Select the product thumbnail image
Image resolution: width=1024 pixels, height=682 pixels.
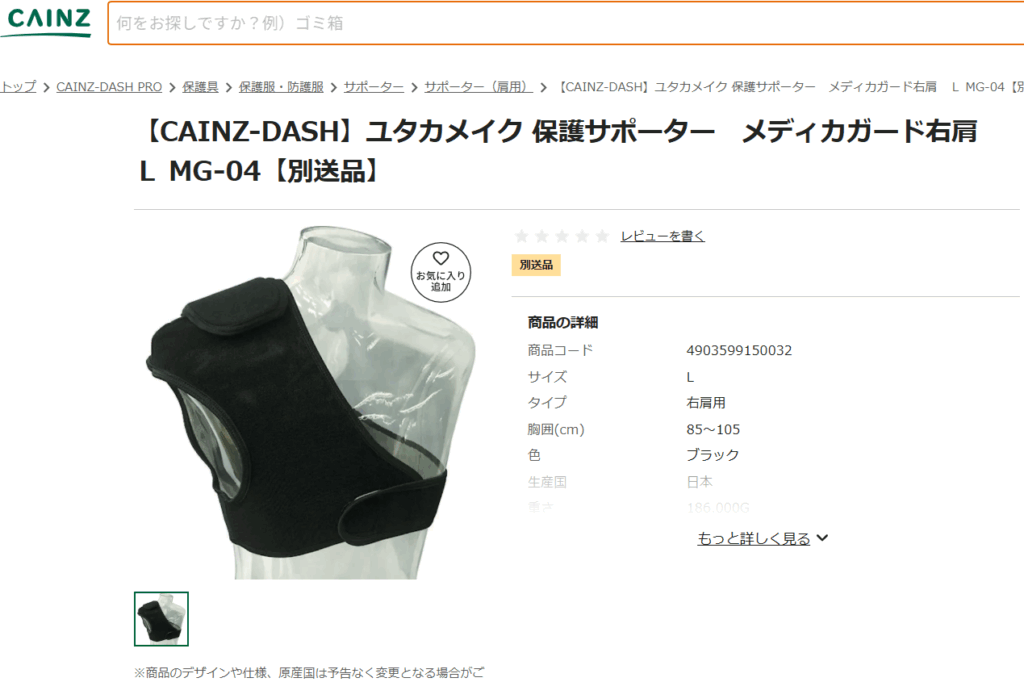point(161,619)
